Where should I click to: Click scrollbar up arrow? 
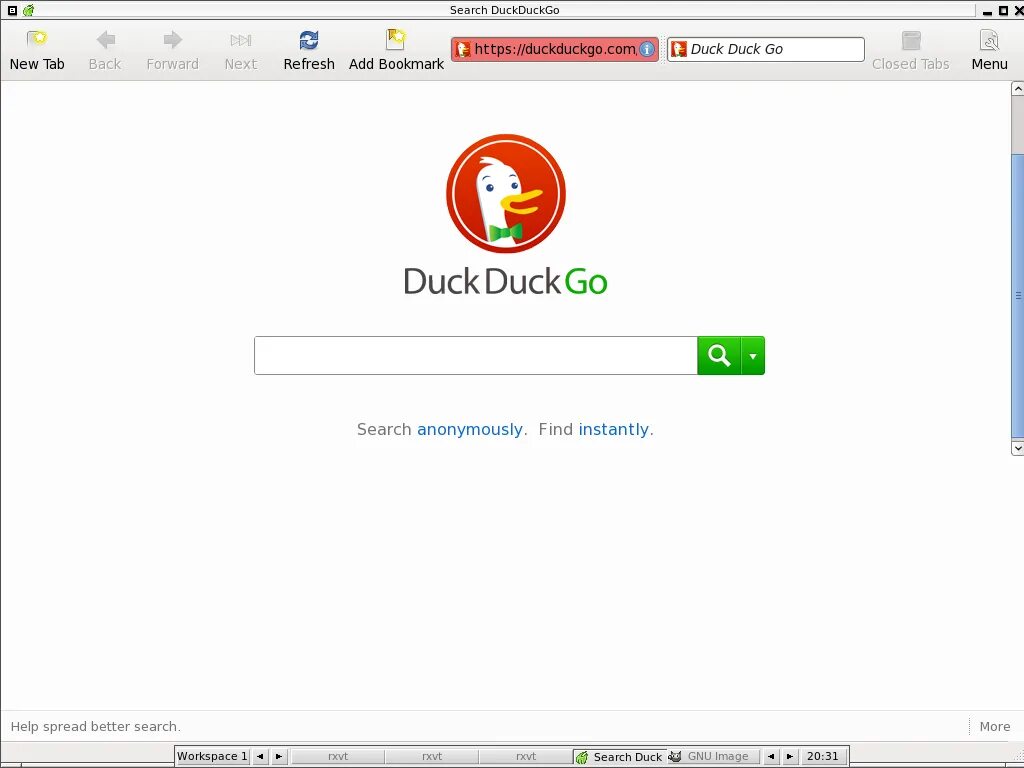click(1017, 89)
